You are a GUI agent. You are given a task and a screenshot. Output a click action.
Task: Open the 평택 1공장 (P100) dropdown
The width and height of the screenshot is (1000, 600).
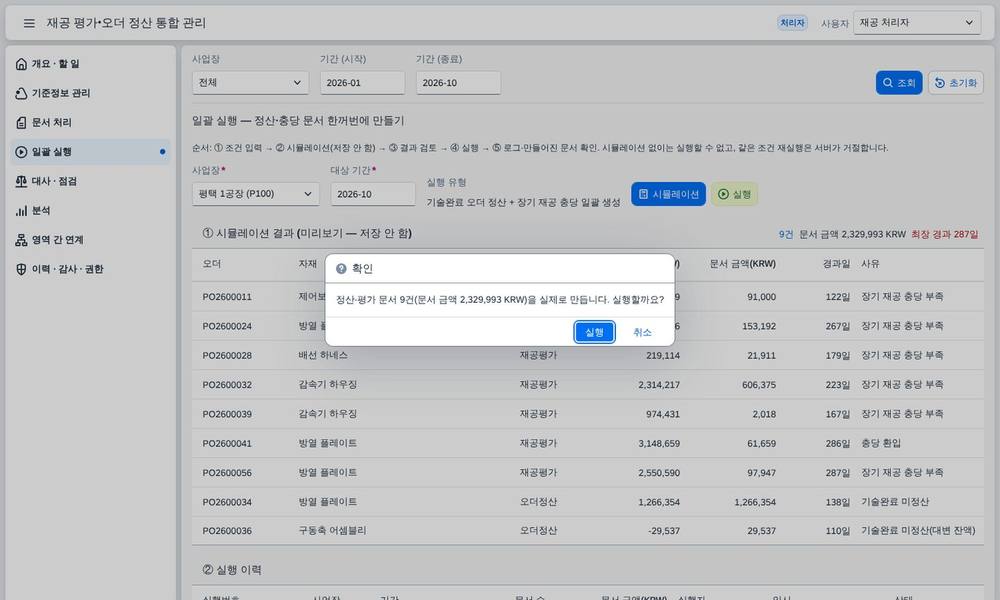point(255,194)
